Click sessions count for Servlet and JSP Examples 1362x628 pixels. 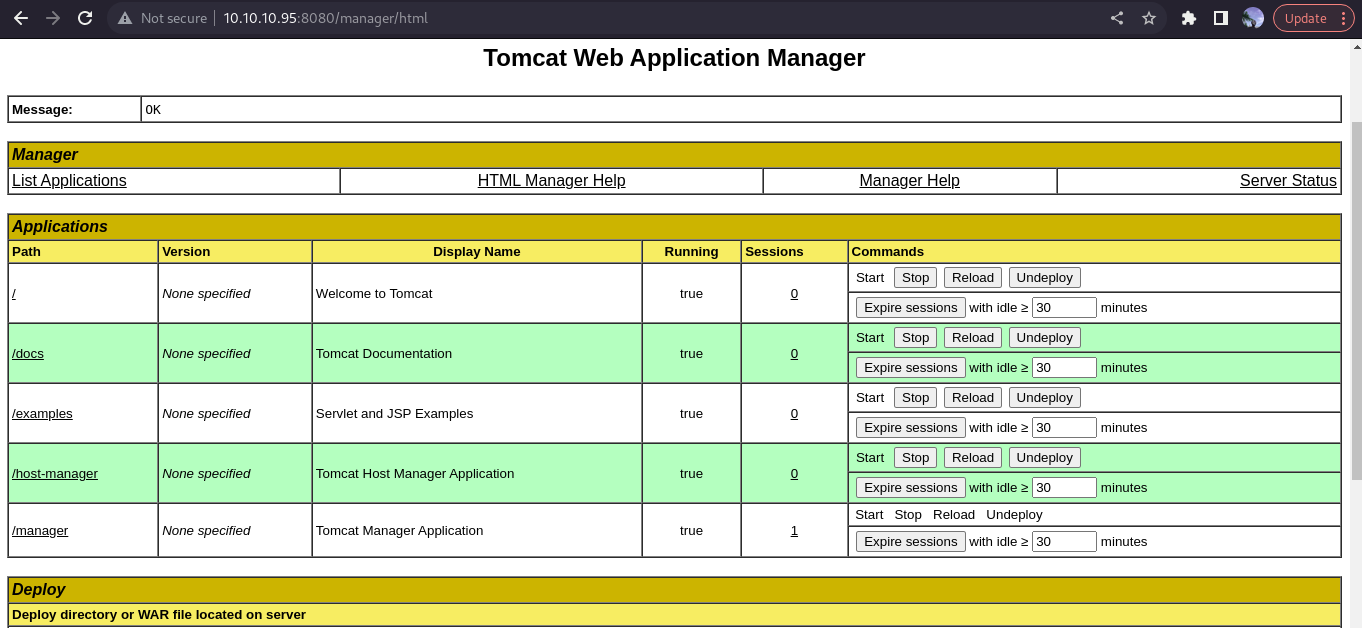coord(794,413)
